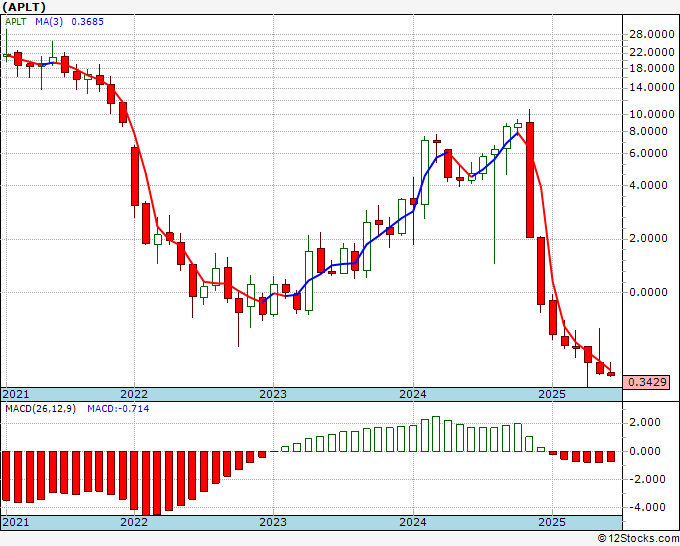680x546 pixels.
Task: Click the 0.3685 moving average value
Action: pyautogui.click(x=88, y=21)
